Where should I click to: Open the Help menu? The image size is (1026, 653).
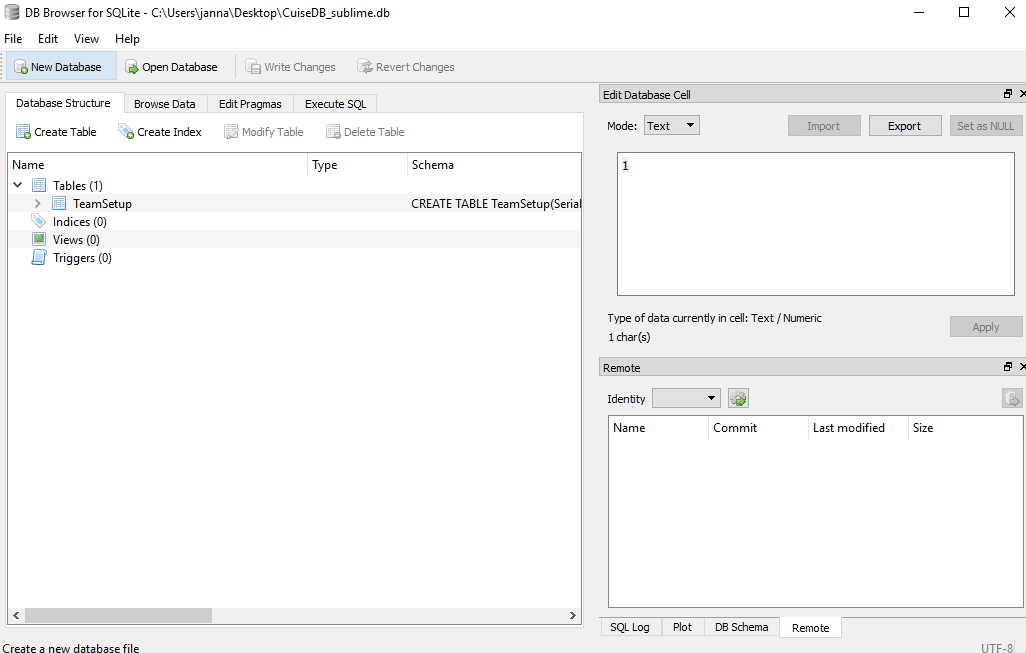pyautogui.click(x=127, y=39)
